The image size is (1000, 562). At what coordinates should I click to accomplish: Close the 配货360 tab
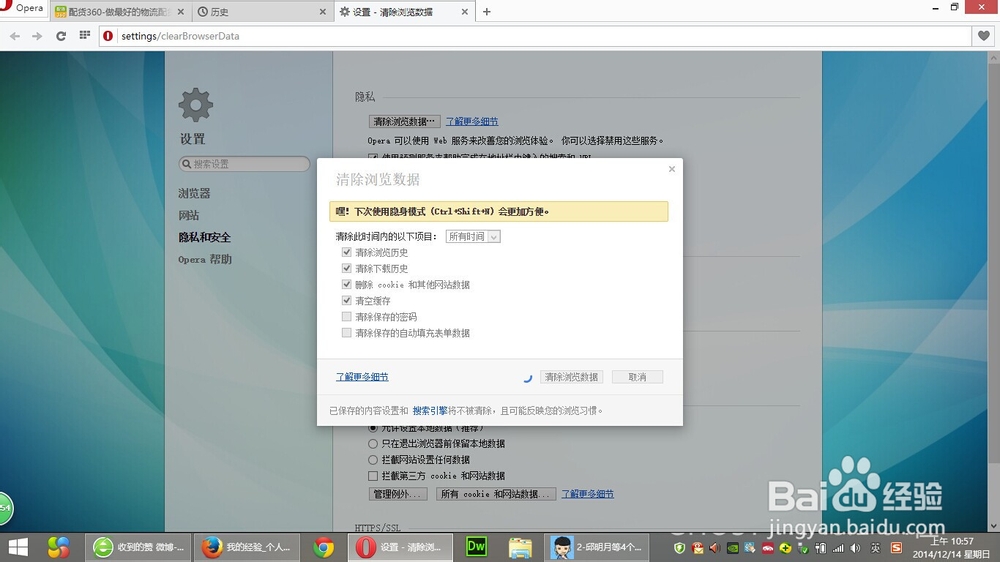pos(180,11)
